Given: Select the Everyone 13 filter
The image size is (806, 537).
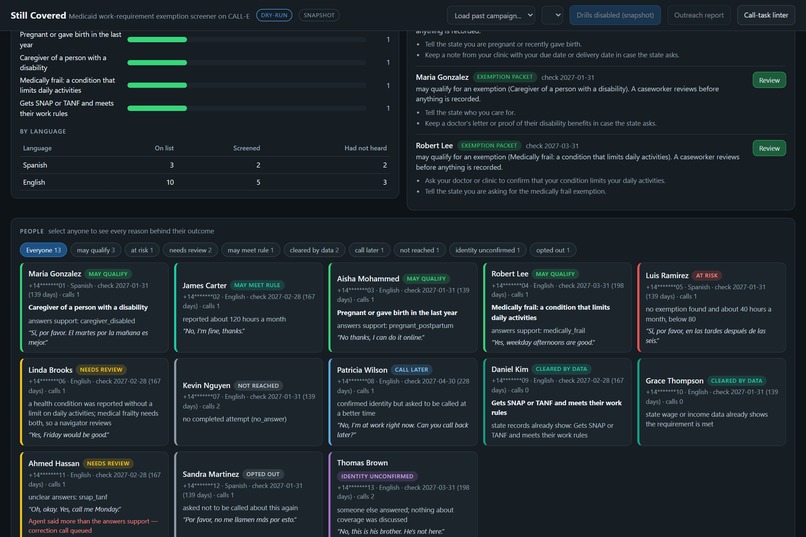Looking at the screenshot, I should coord(43,250).
